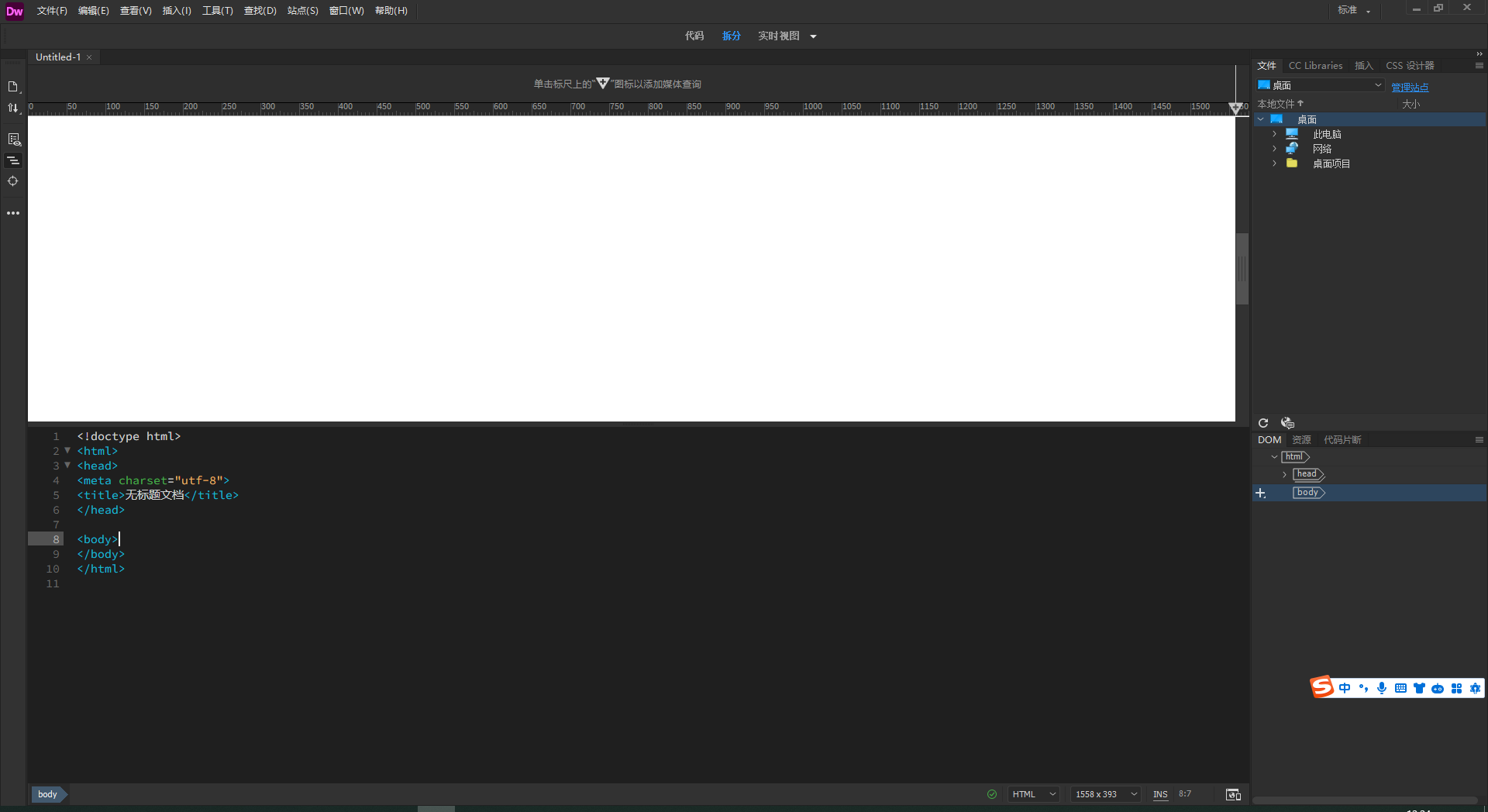The width and height of the screenshot is (1488, 812).
Task: Switch to the CC Libraries tab
Action: 1315,66
